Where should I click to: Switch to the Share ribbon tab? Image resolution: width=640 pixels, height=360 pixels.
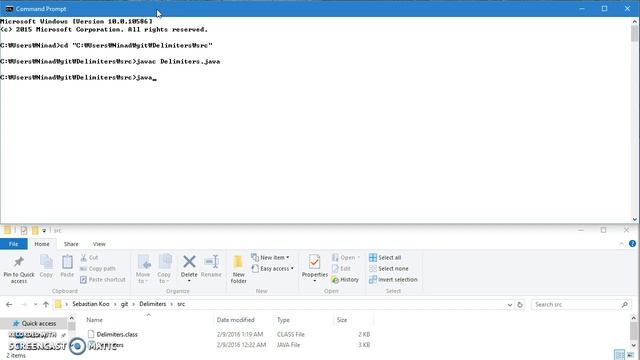coord(71,244)
